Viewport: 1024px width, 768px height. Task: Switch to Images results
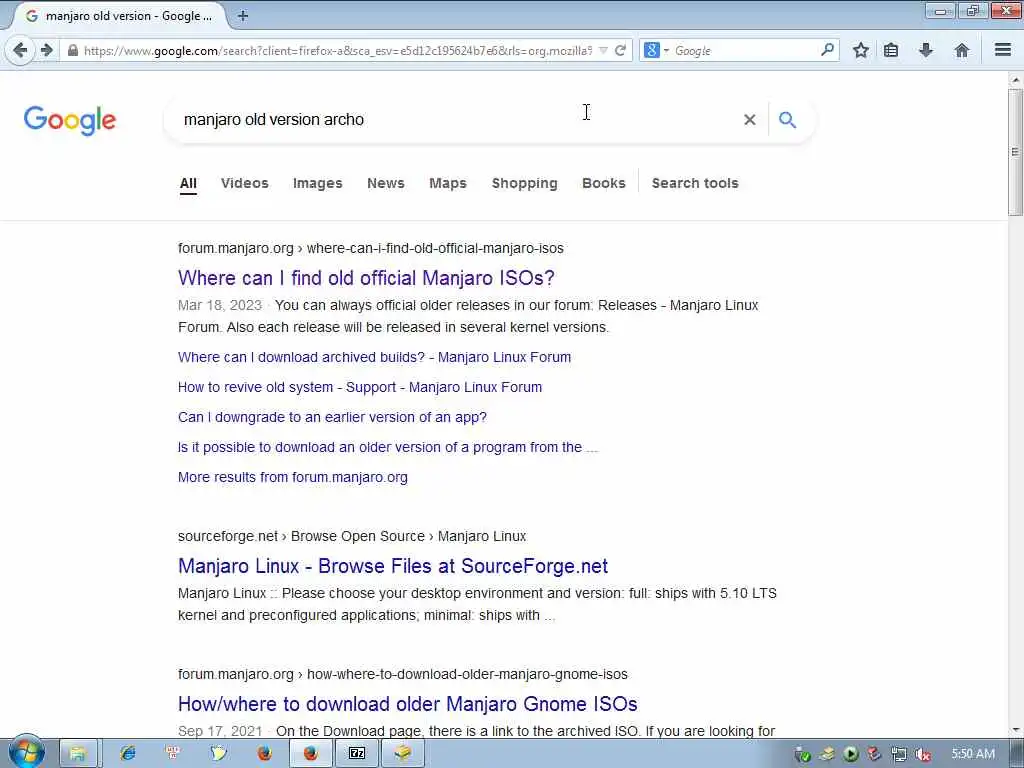coord(317,184)
